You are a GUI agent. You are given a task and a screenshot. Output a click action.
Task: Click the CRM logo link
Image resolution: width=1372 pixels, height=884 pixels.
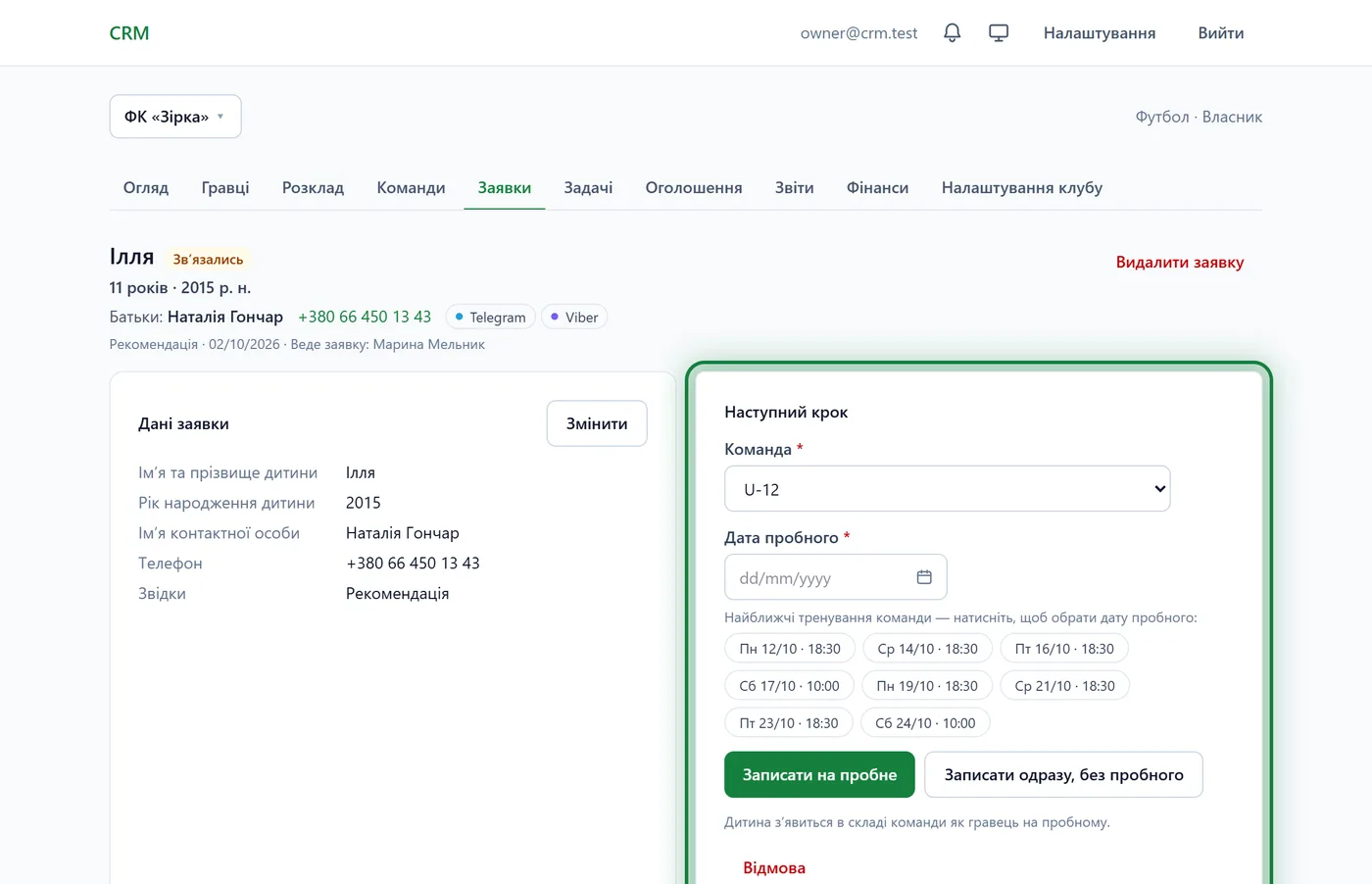click(x=129, y=33)
